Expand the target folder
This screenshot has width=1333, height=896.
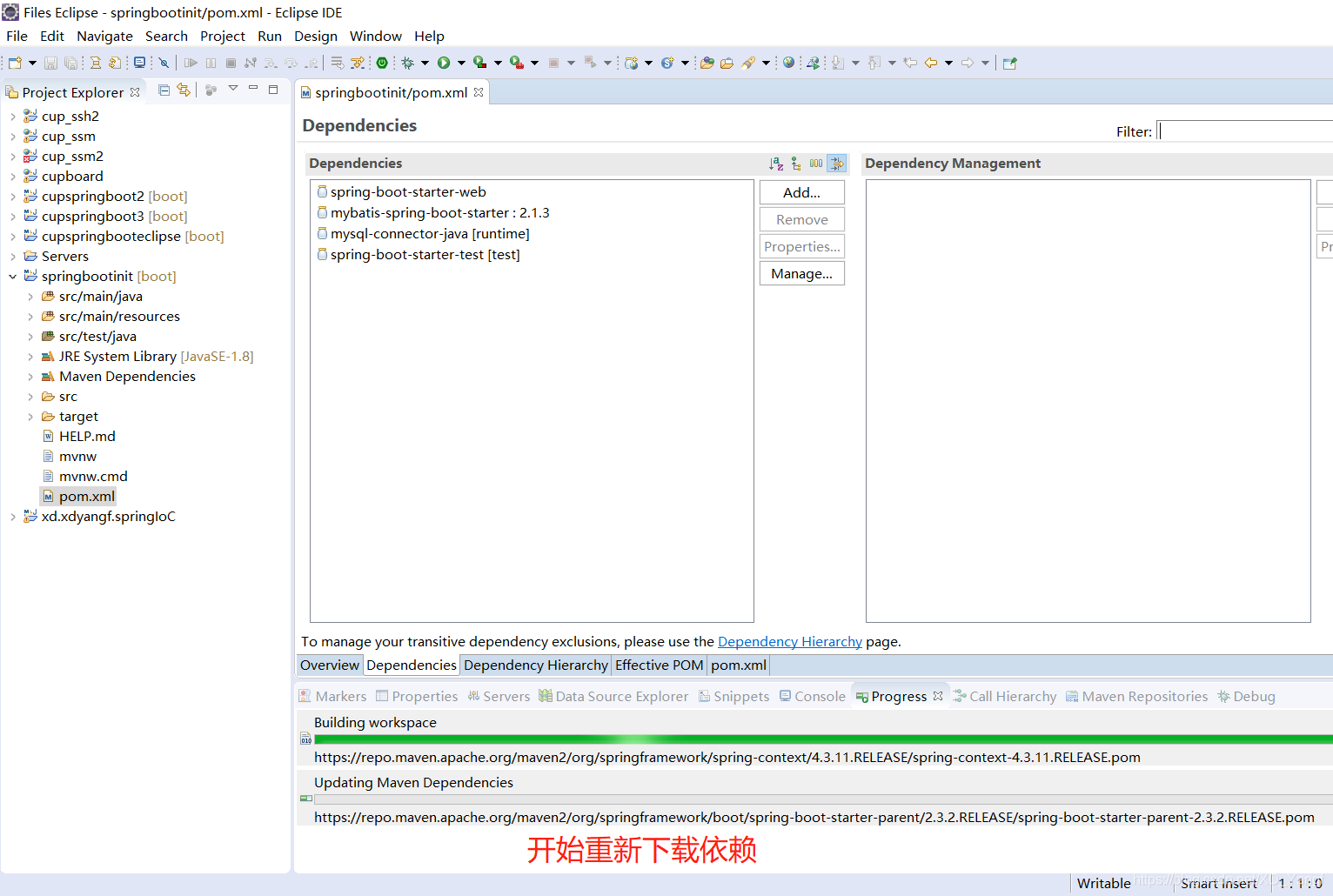[30, 417]
